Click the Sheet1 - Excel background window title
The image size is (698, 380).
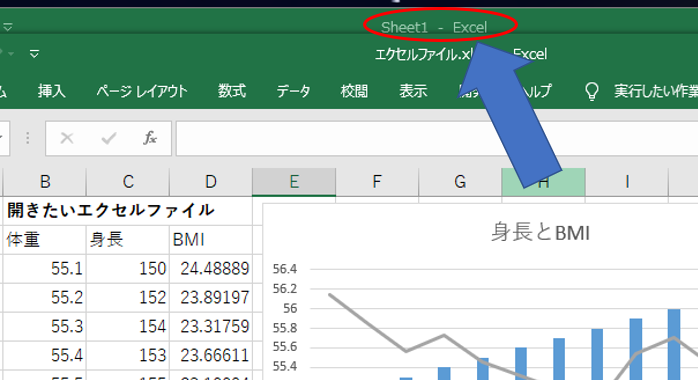click(434, 28)
